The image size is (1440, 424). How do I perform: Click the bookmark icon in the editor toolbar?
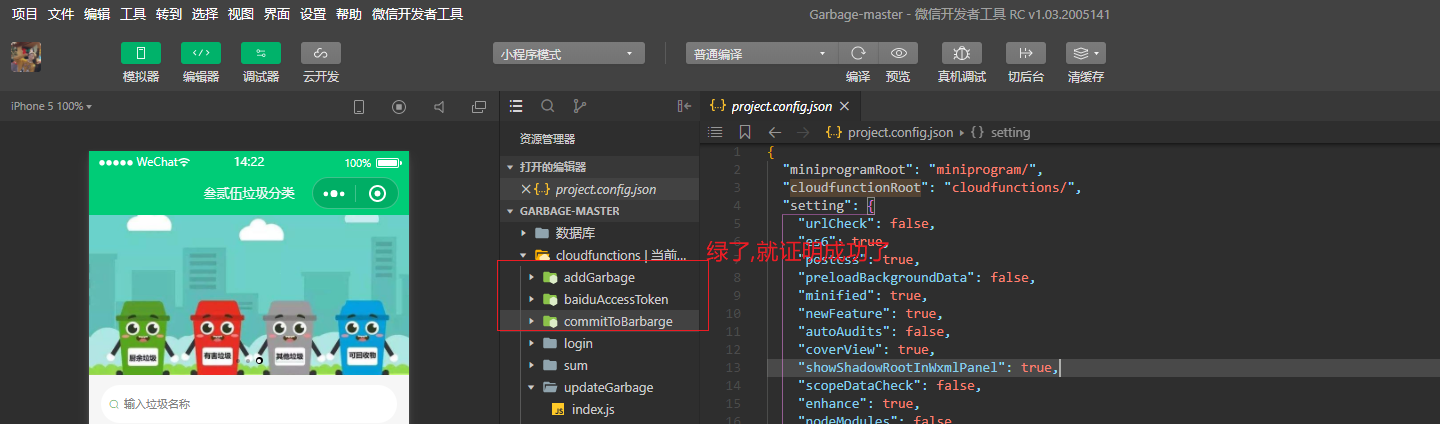click(x=745, y=132)
